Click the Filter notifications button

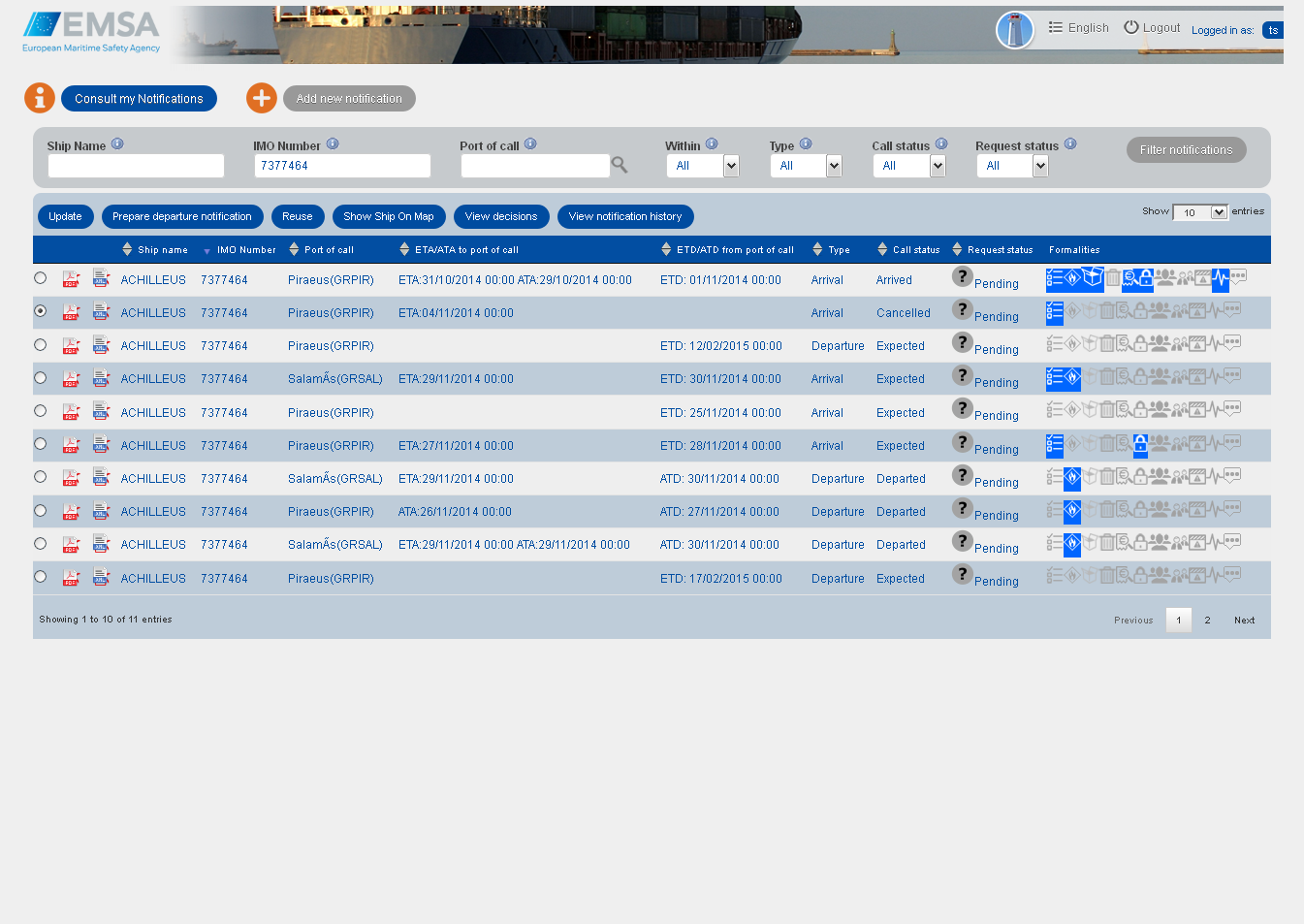point(1187,150)
